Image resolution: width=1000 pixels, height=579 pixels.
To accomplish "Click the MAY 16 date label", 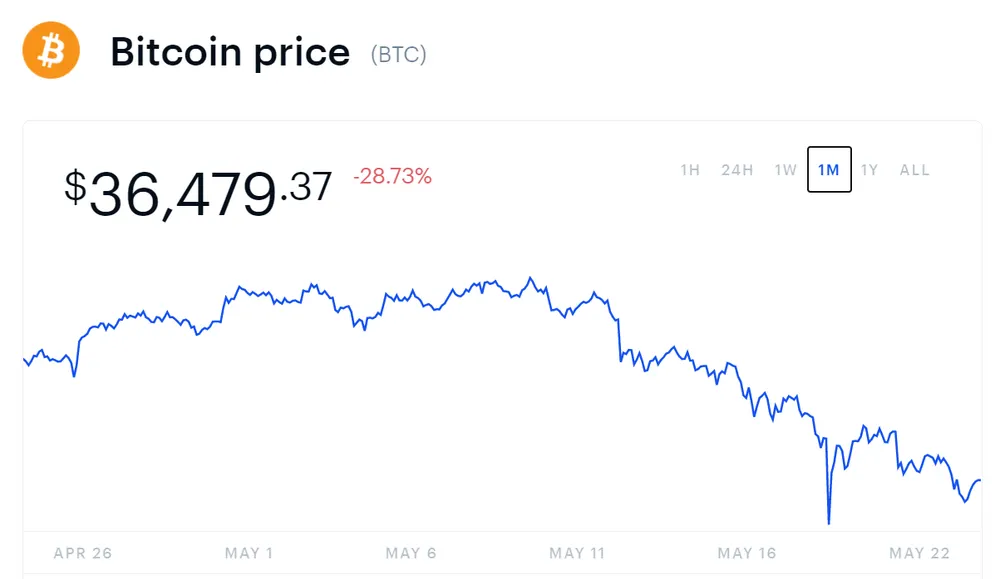I will (x=746, y=552).
